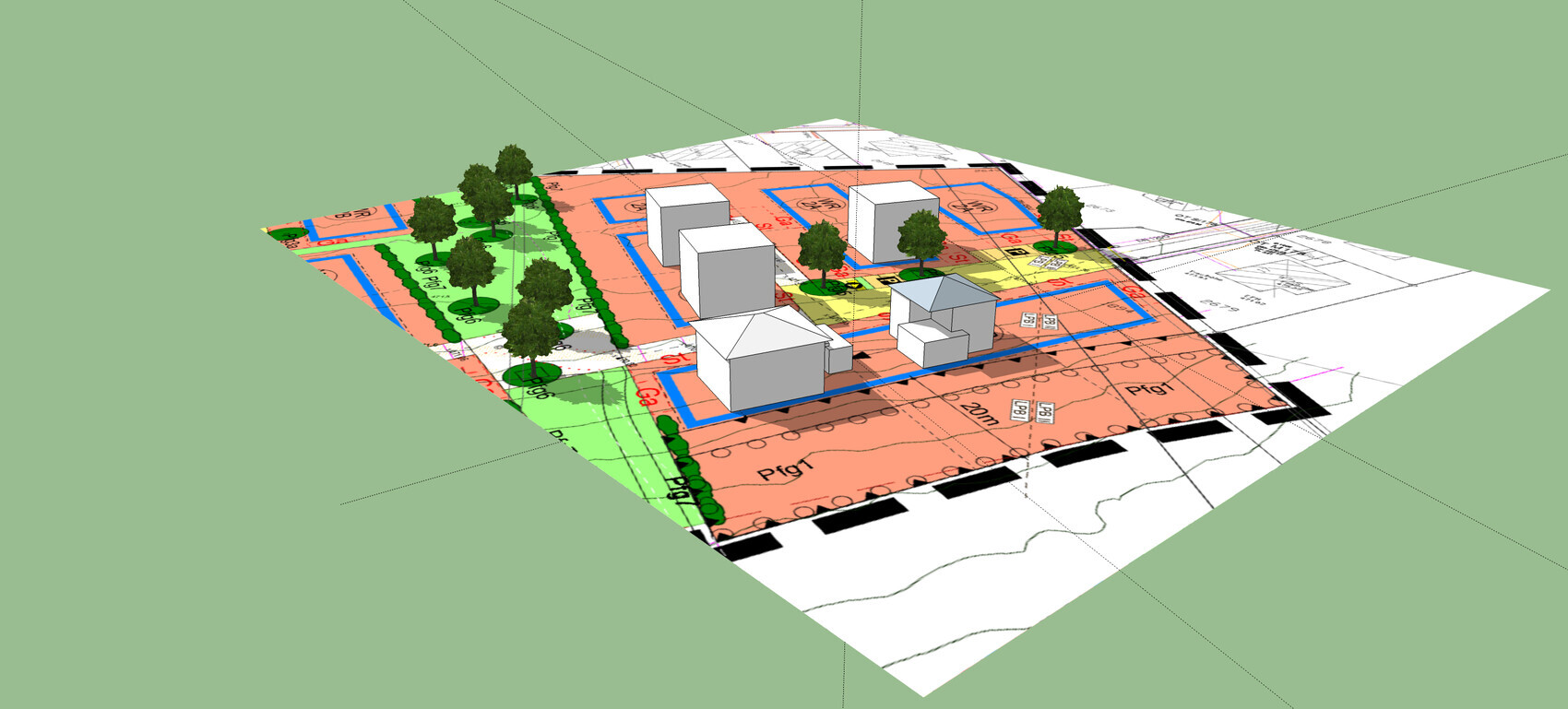Click the tree at the far right boundary
Screen dimensions: 1568x709
(1059, 217)
